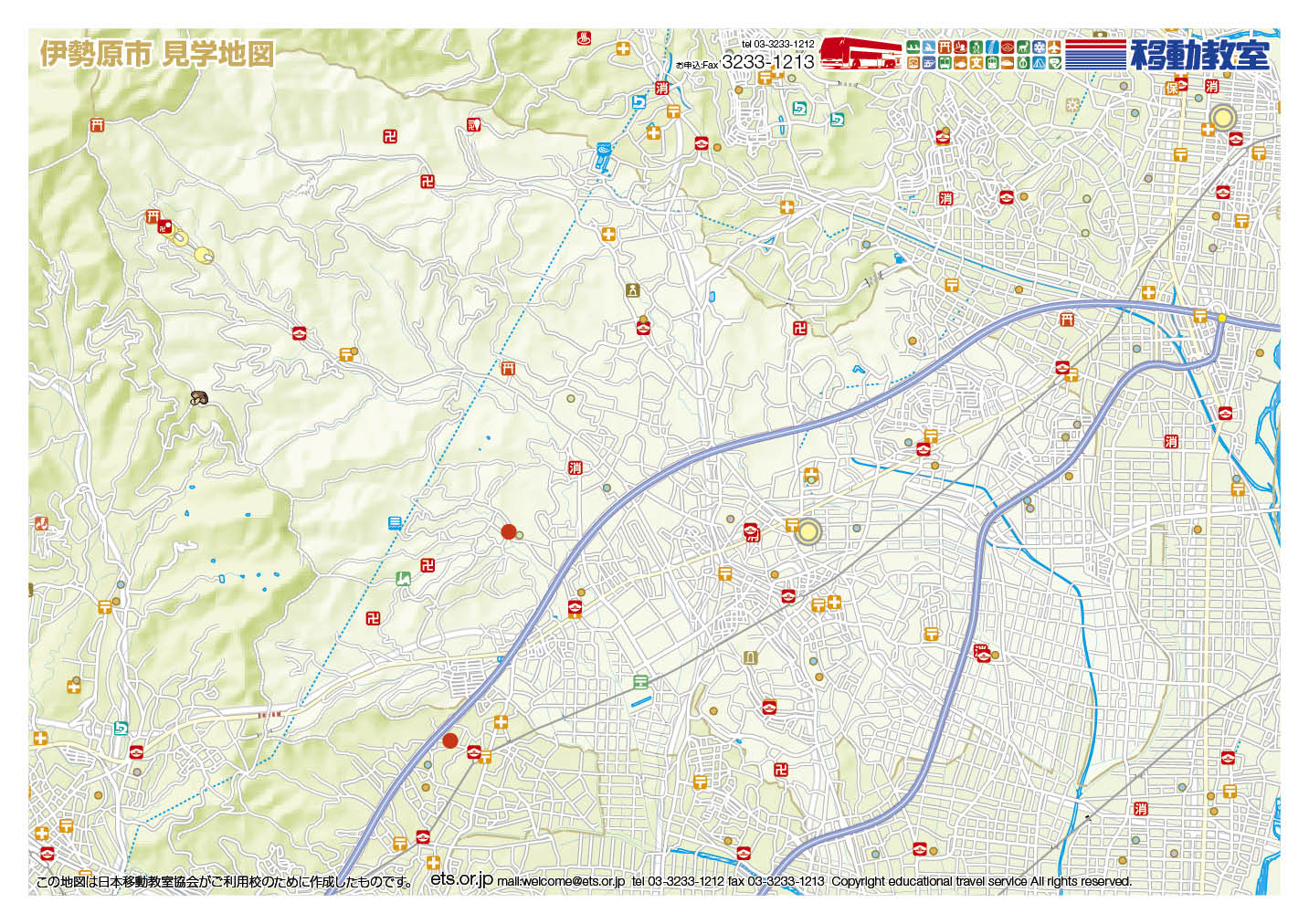Click the fish icon in the header legend
This screenshot has height=924, width=1309.
coord(960,62)
